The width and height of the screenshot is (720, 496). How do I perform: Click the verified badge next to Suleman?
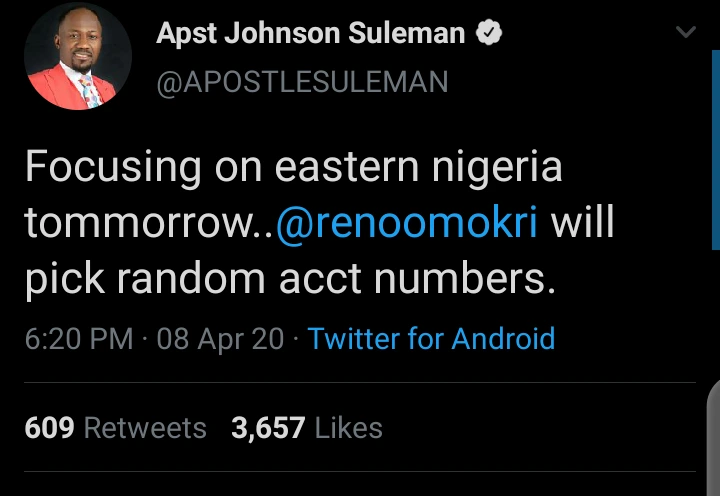[487, 34]
